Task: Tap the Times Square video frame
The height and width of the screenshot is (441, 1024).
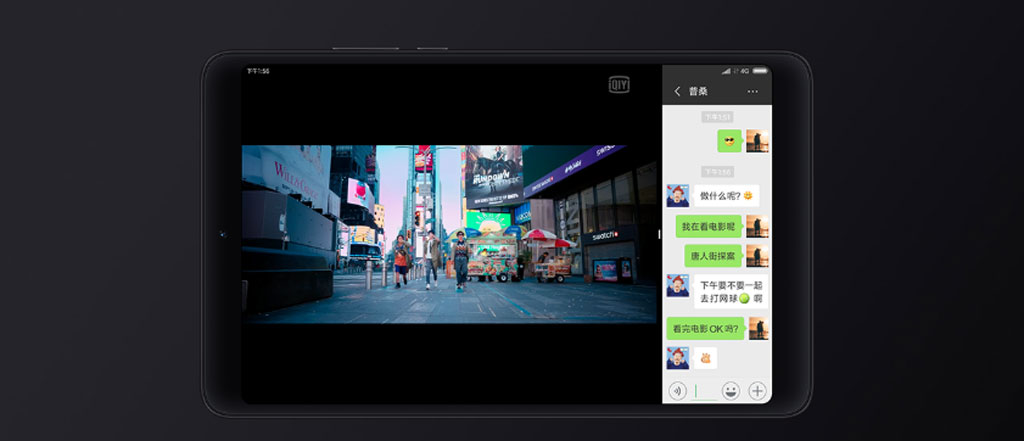Action: [x=449, y=234]
